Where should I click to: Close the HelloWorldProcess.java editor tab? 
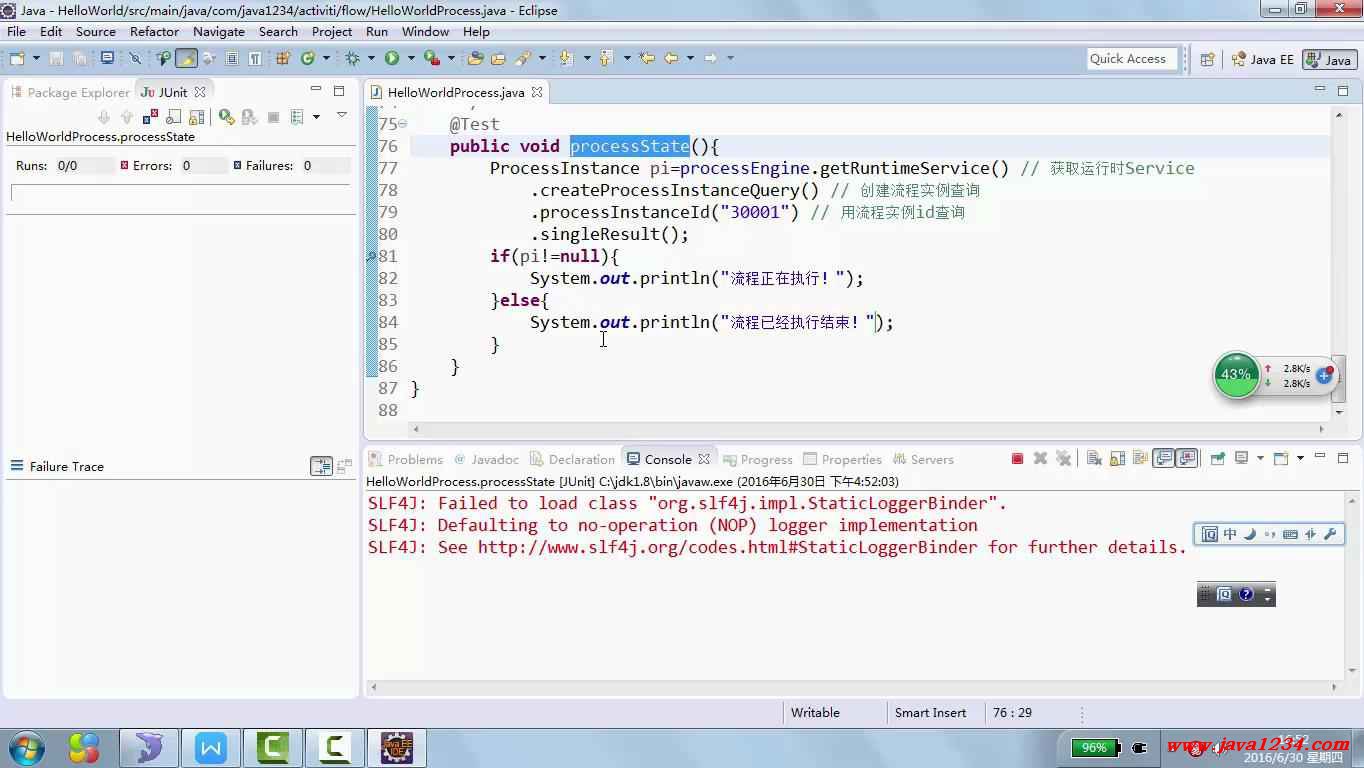point(537,92)
